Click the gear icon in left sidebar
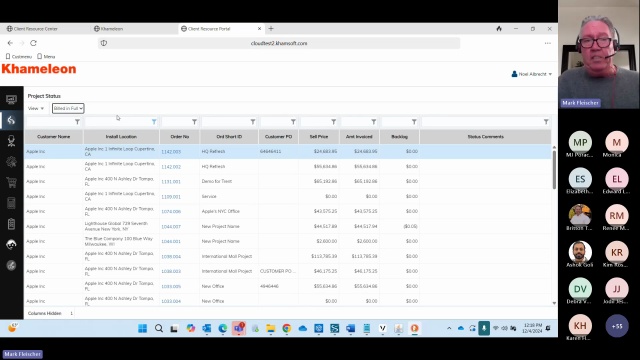 (11, 162)
